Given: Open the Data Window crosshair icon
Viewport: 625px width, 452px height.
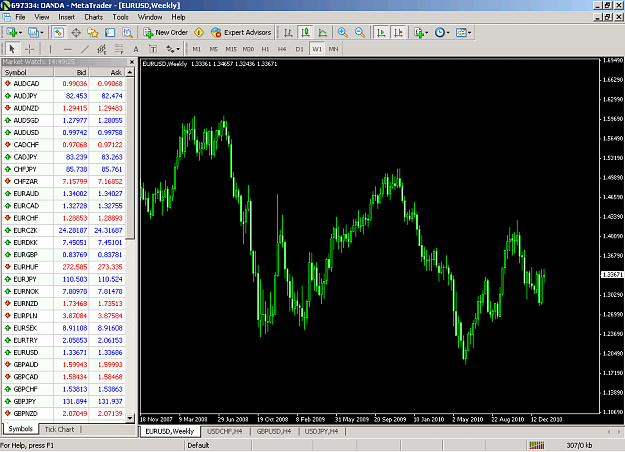Looking at the screenshot, I should click(76, 33).
